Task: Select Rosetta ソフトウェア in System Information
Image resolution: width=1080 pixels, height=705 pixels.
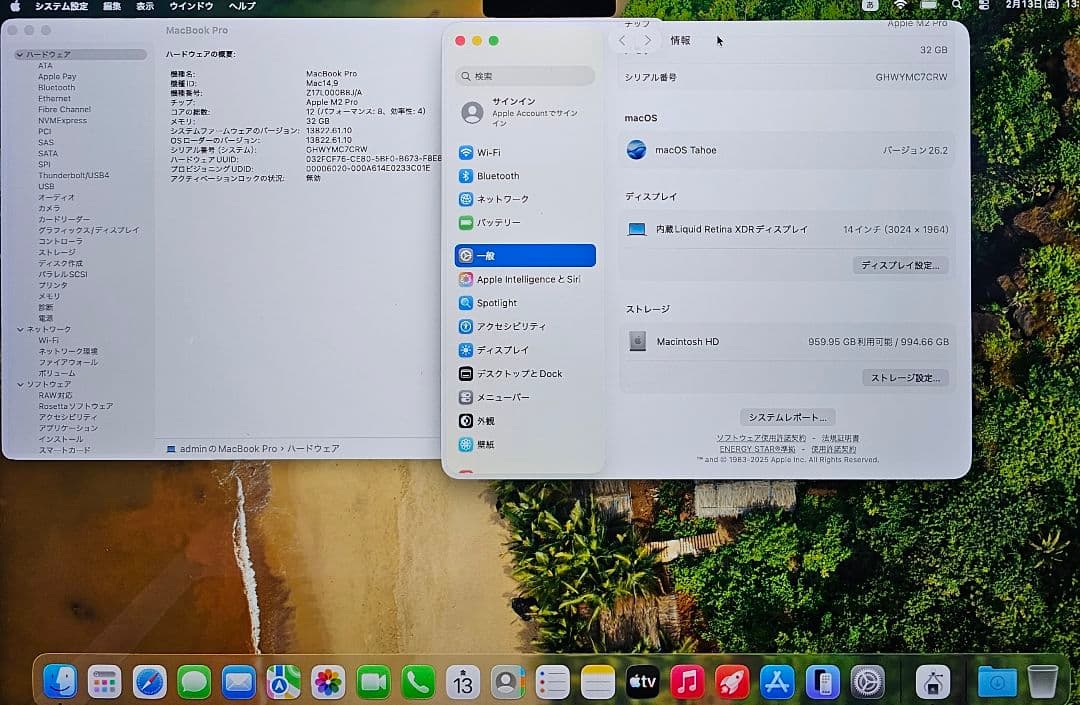Action: coord(76,406)
